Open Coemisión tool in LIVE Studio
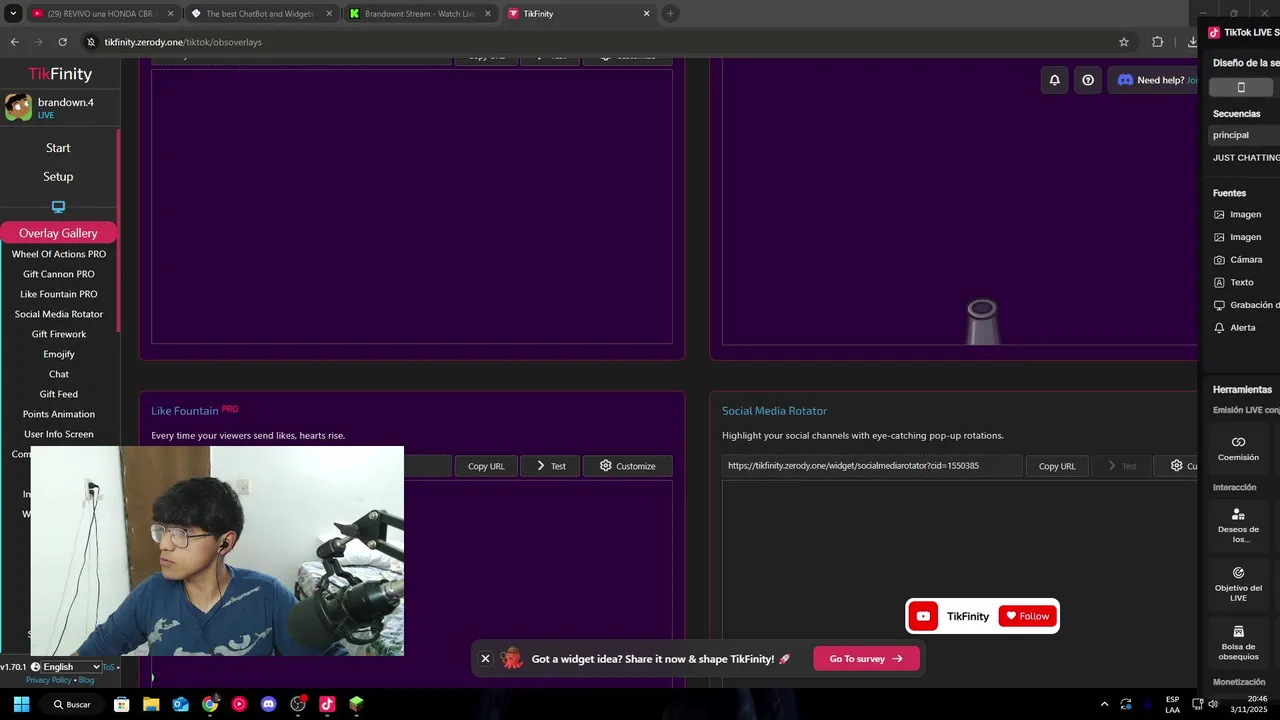The width and height of the screenshot is (1280, 720). pos(1238,448)
